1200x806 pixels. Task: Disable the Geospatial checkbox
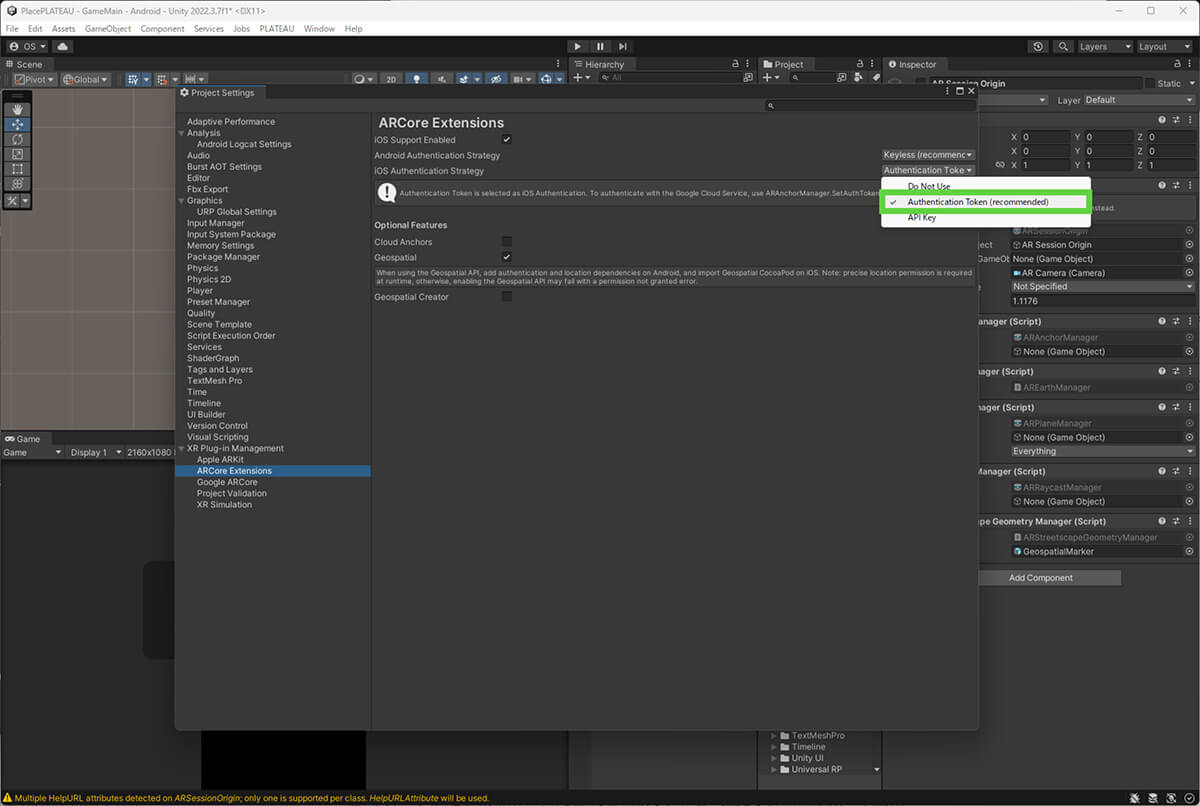click(507, 257)
